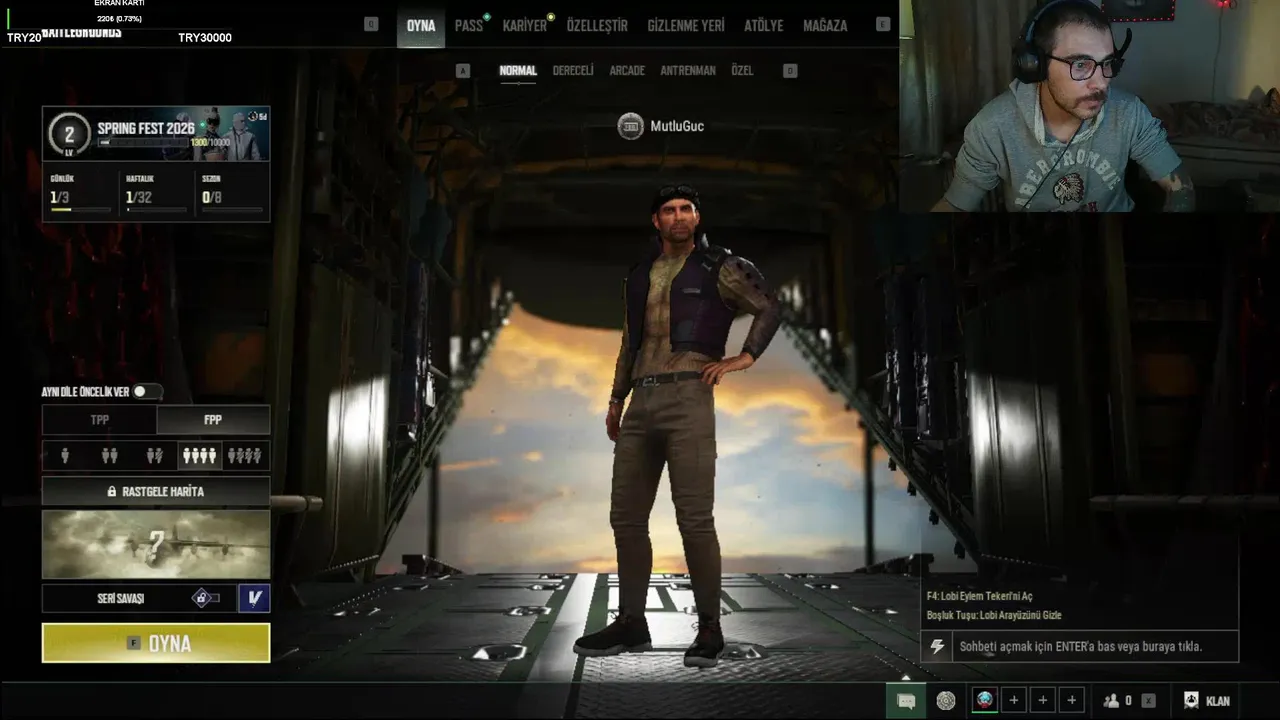The height and width of the screenshot is (720, 1280).
Task: Open SEZON season missions 0/8
Action: click(x=231, y=193)
